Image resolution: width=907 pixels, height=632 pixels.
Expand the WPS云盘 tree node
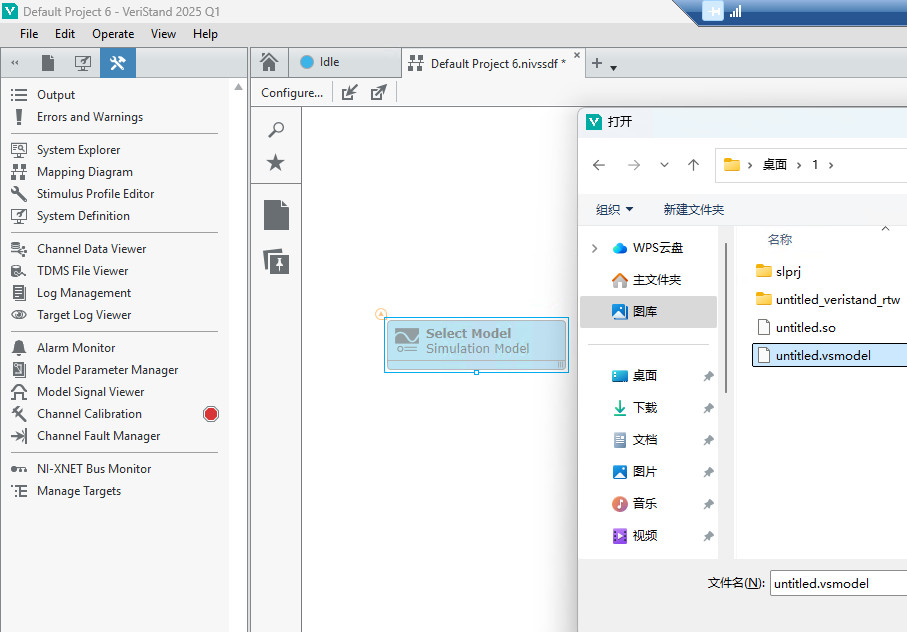[x=594, y=248]
